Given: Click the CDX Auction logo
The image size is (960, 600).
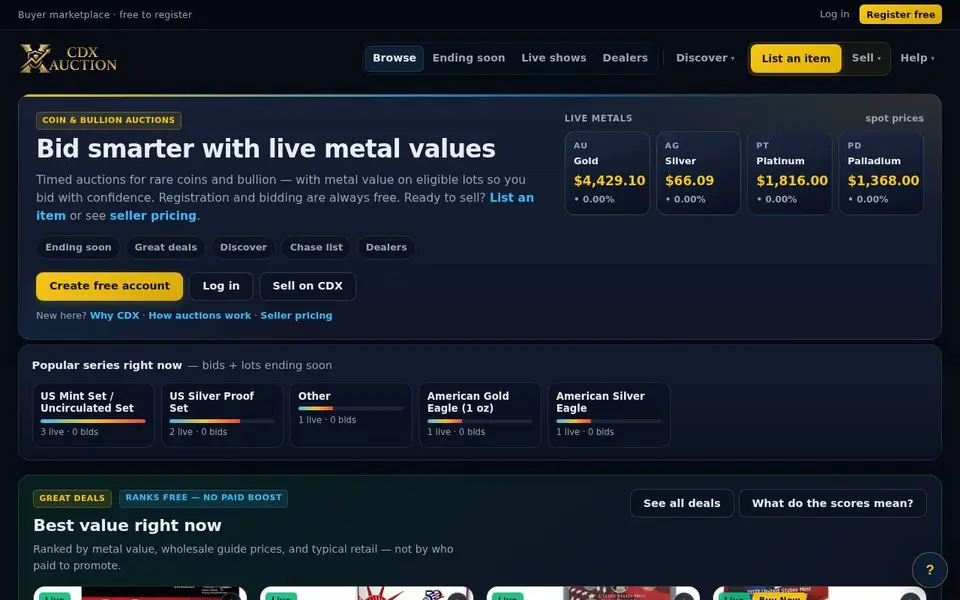Looking at the screenshot, I should click(68, 58).
